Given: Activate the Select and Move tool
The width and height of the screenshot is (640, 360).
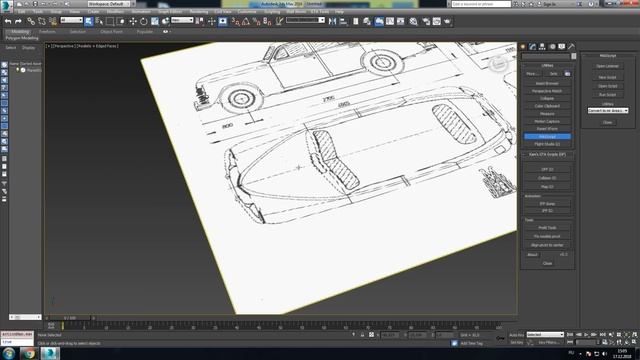Looking at the screenshot, I should point(133,21).
